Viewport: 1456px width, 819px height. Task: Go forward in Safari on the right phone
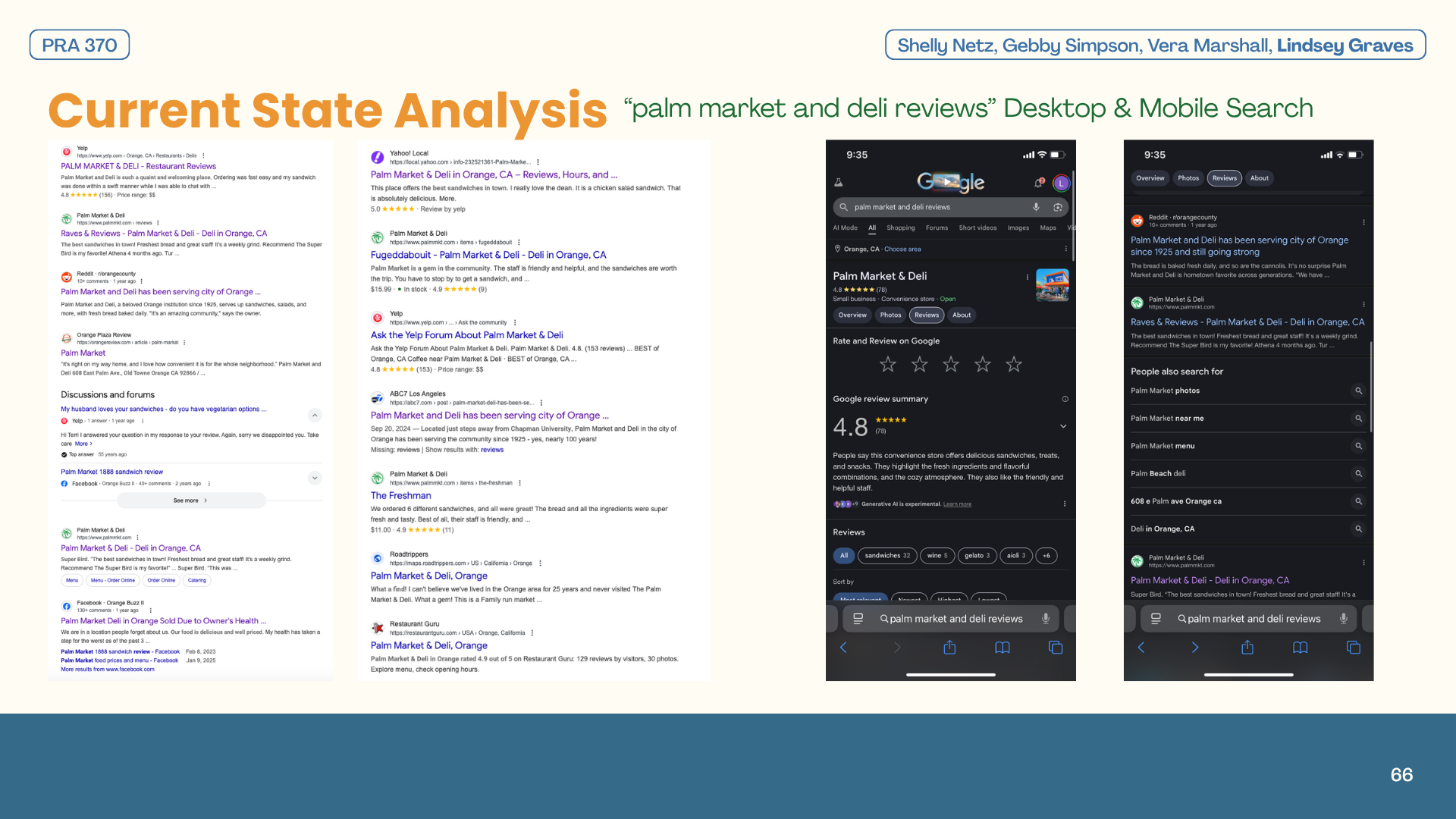point(1195,647)
